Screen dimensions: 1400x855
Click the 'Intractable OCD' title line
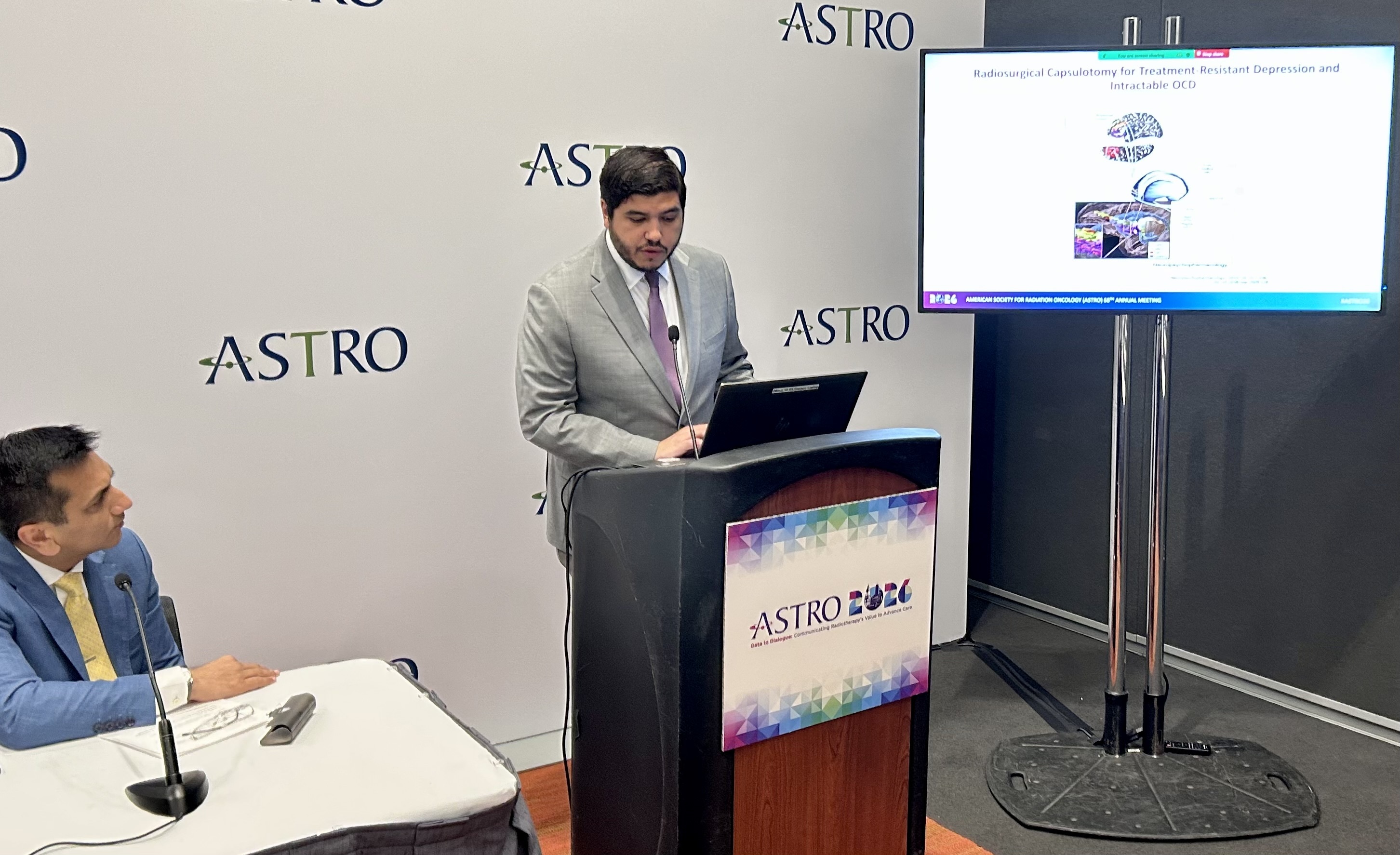pyautogui.click(x=1153, y=85)
